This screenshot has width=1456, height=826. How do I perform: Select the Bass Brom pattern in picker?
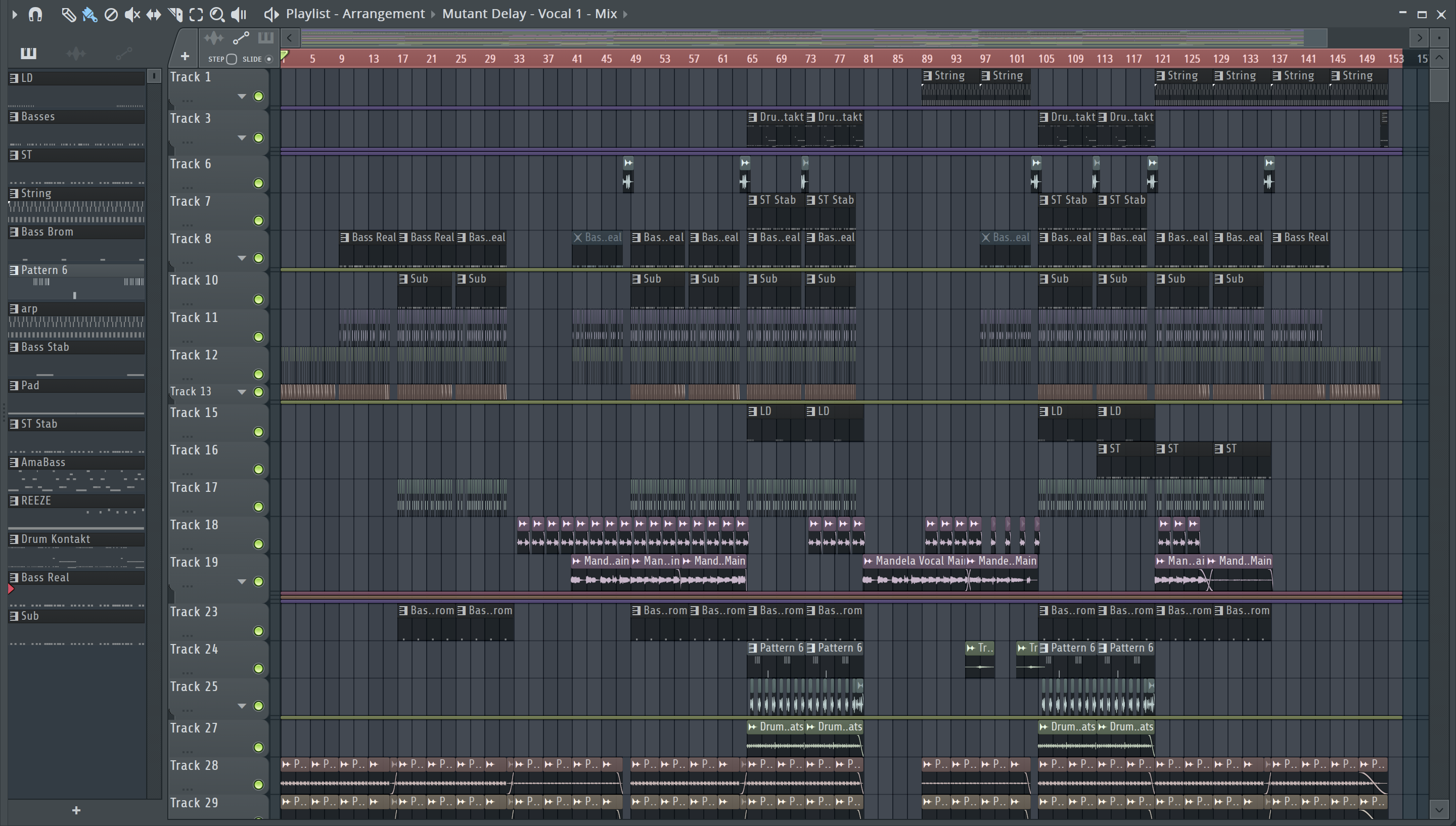click(x=76, y=232)
